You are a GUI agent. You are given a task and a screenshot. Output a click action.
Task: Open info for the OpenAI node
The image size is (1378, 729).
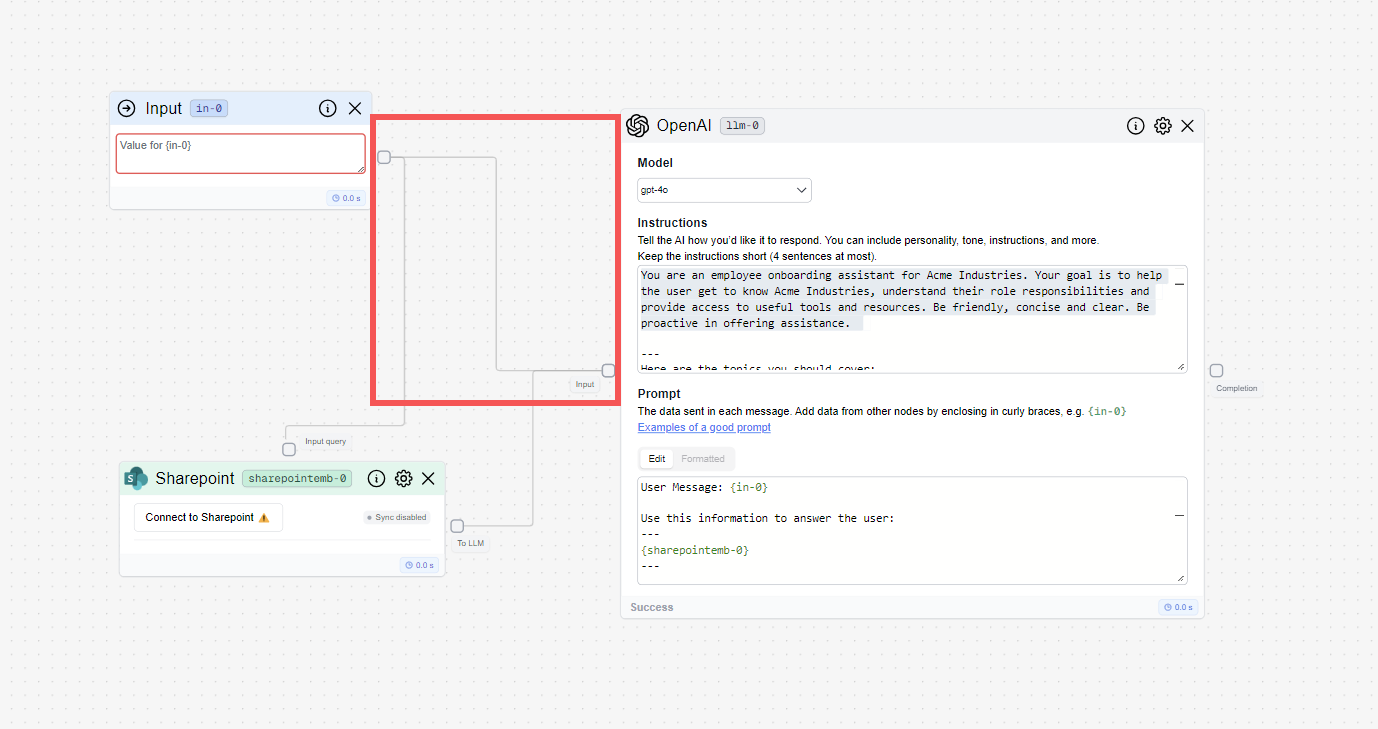(x=1136, y=126)
